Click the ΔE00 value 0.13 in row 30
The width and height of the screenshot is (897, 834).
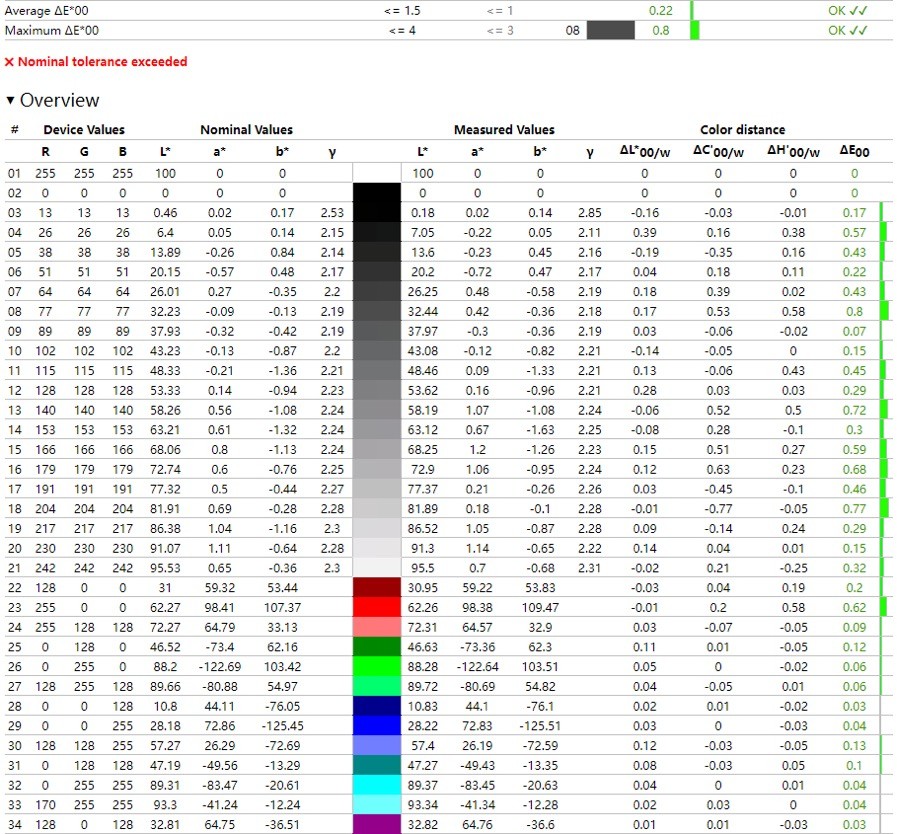coord(854,745)
